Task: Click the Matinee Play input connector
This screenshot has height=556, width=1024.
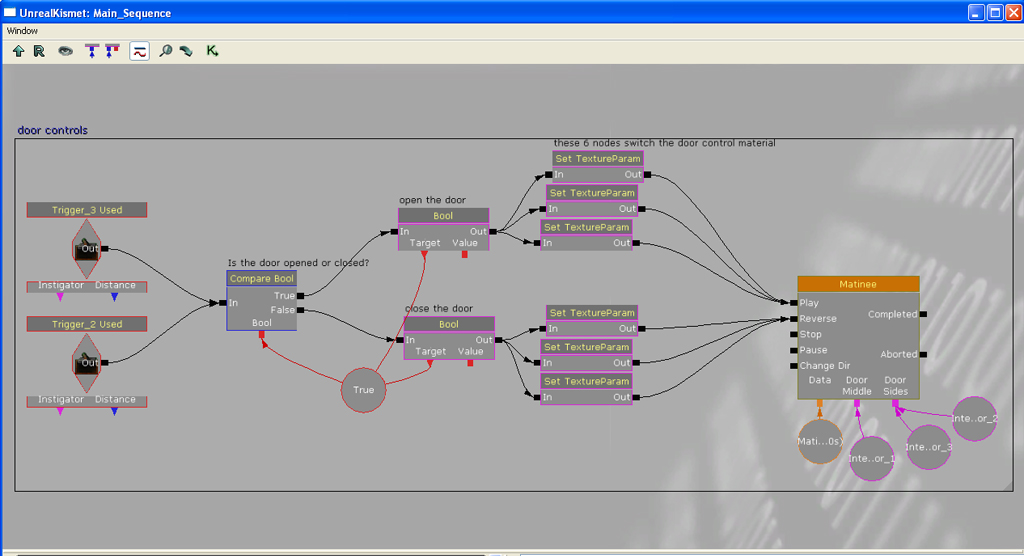Action: [x=794, y=303]
